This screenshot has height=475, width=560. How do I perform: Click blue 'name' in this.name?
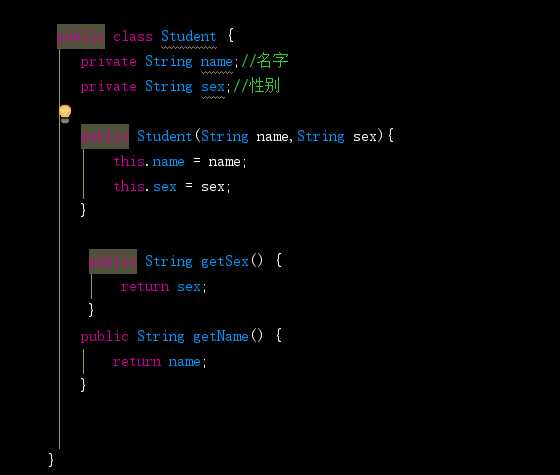click(x=168, y=162)
